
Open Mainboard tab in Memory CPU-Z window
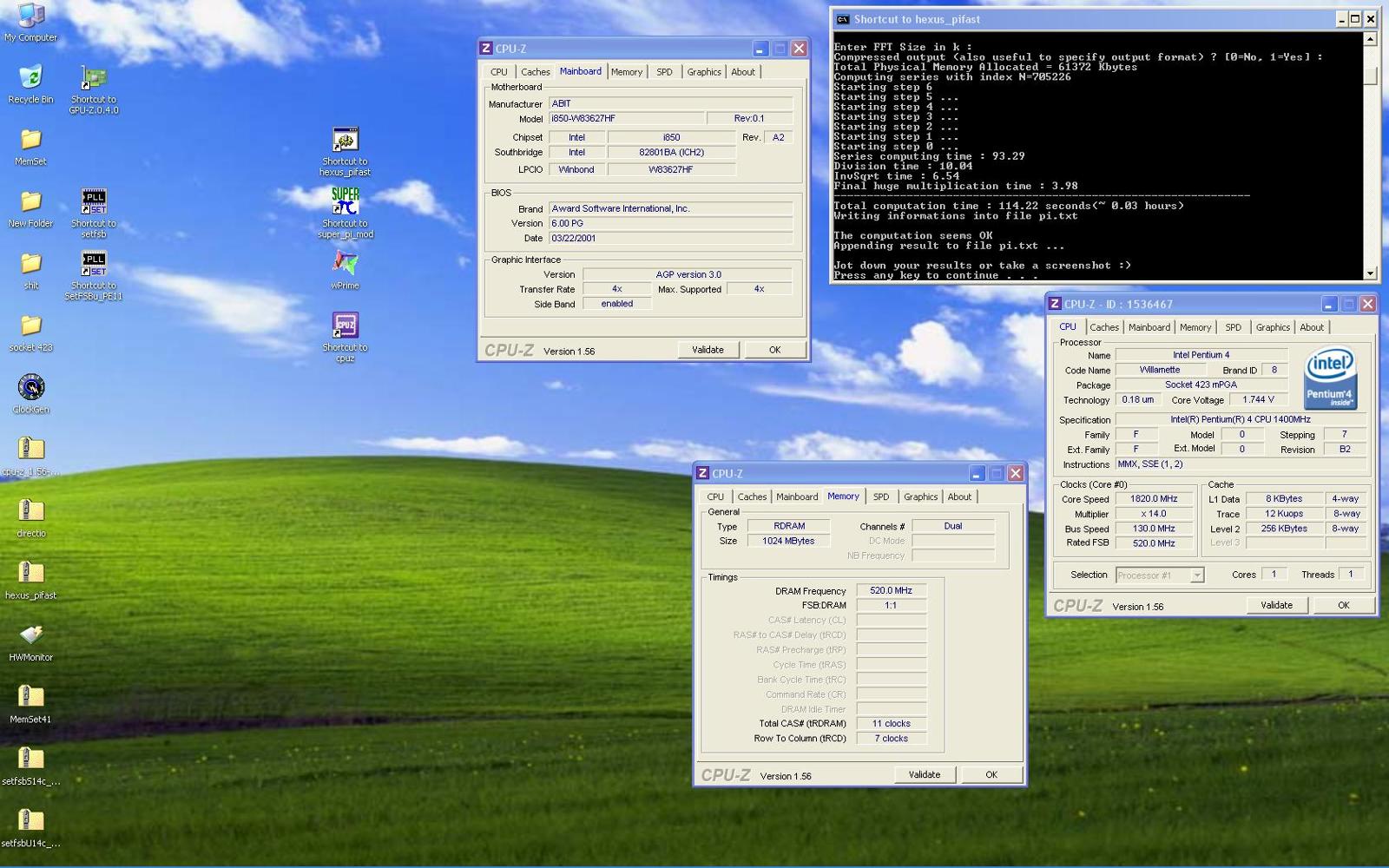(x=797, y=496)
